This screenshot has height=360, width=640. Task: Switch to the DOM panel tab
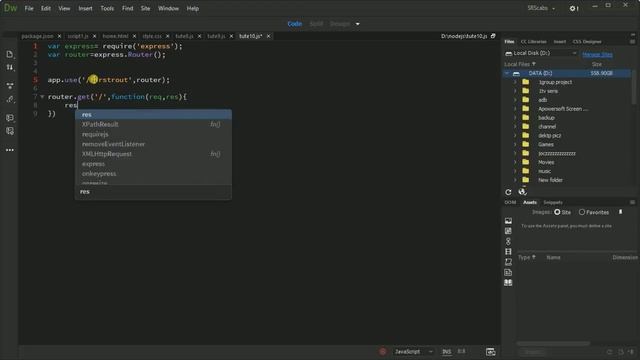510,202
